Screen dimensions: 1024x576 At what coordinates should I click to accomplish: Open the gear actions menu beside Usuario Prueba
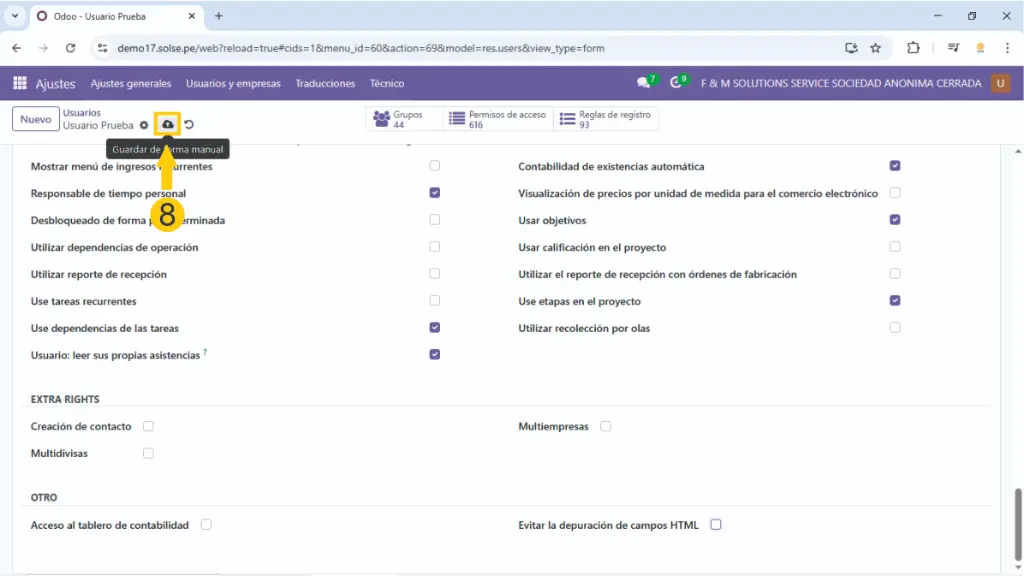144,125
